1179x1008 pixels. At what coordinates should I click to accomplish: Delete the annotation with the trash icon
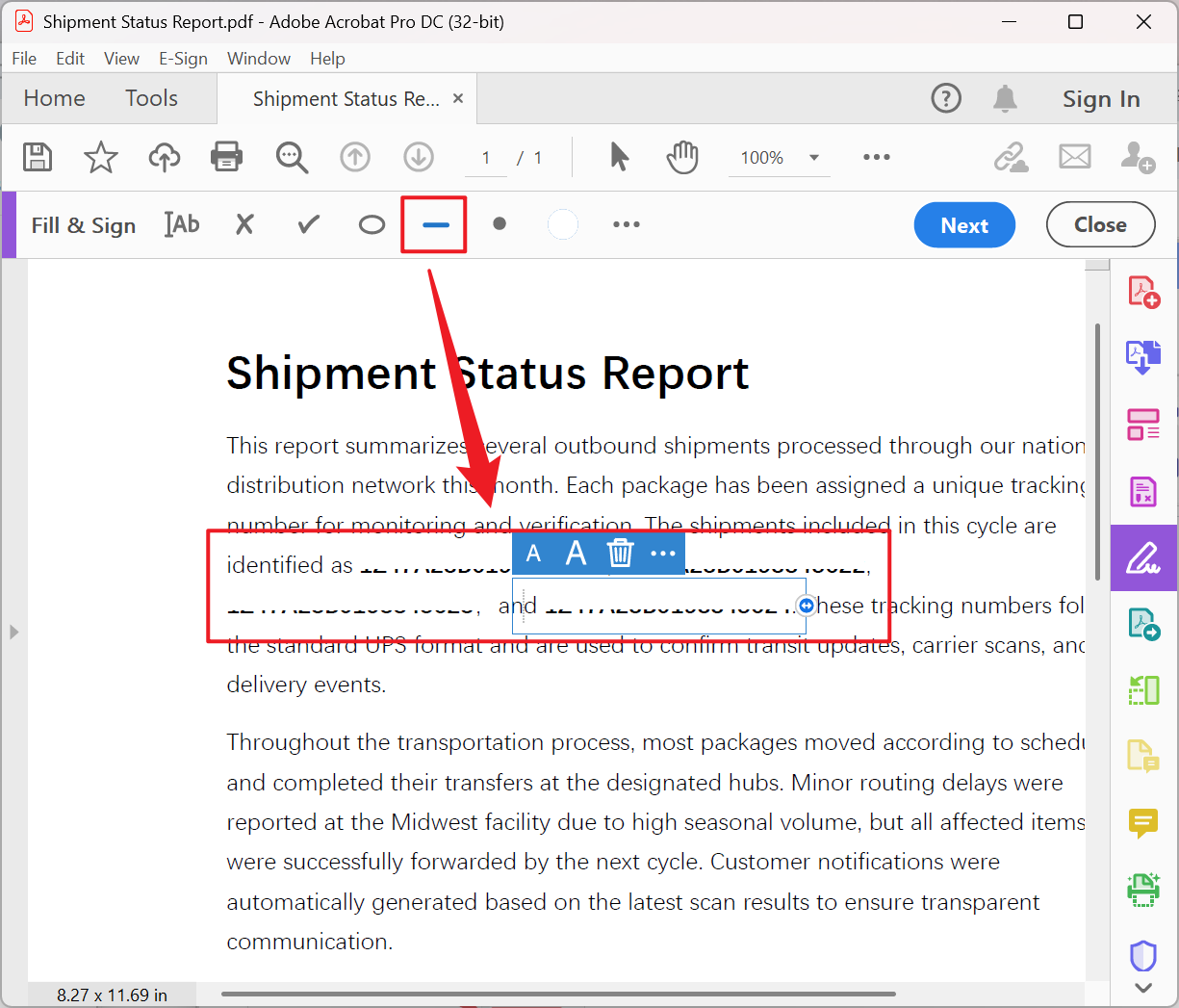click(621, 554)
